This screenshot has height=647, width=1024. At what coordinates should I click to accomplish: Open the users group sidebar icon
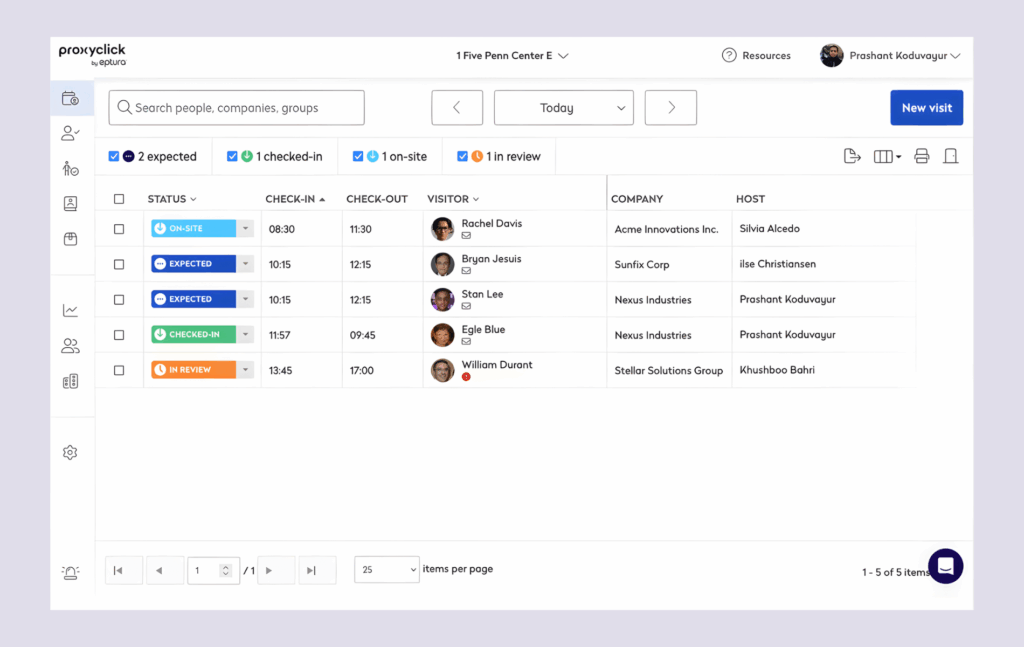coord(70,347)
